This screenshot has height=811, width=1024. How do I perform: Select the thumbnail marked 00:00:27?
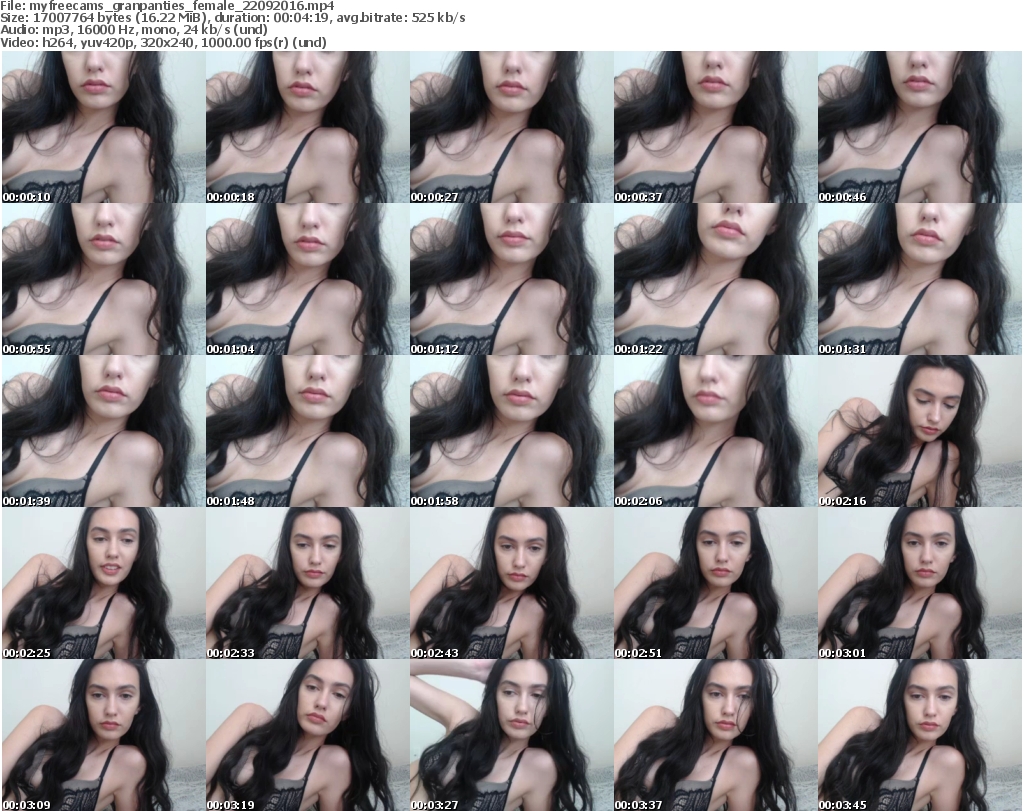click(511, 127)
